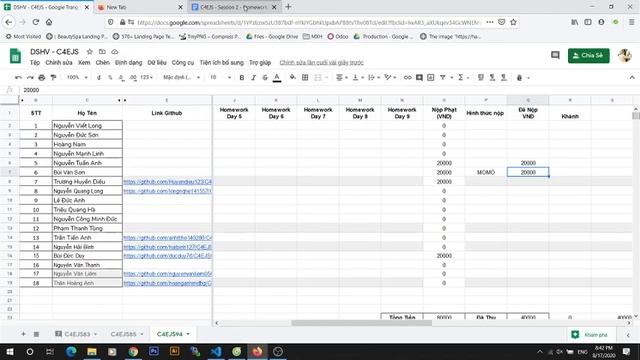Open the GitHub link in Trương Huyền Diệu's row
This screenshot has height=360, width=640.
tap(167, 182)
